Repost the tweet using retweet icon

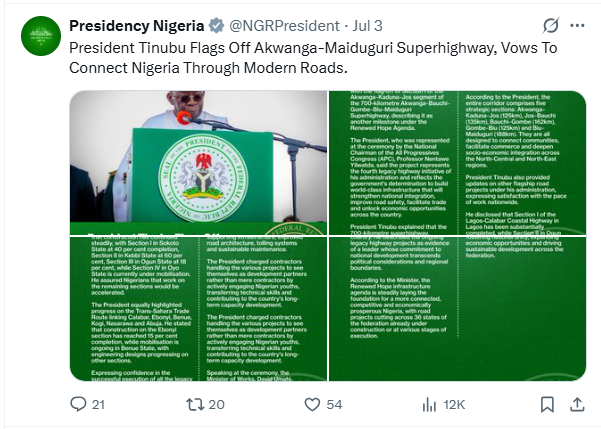tap(195, 404)
